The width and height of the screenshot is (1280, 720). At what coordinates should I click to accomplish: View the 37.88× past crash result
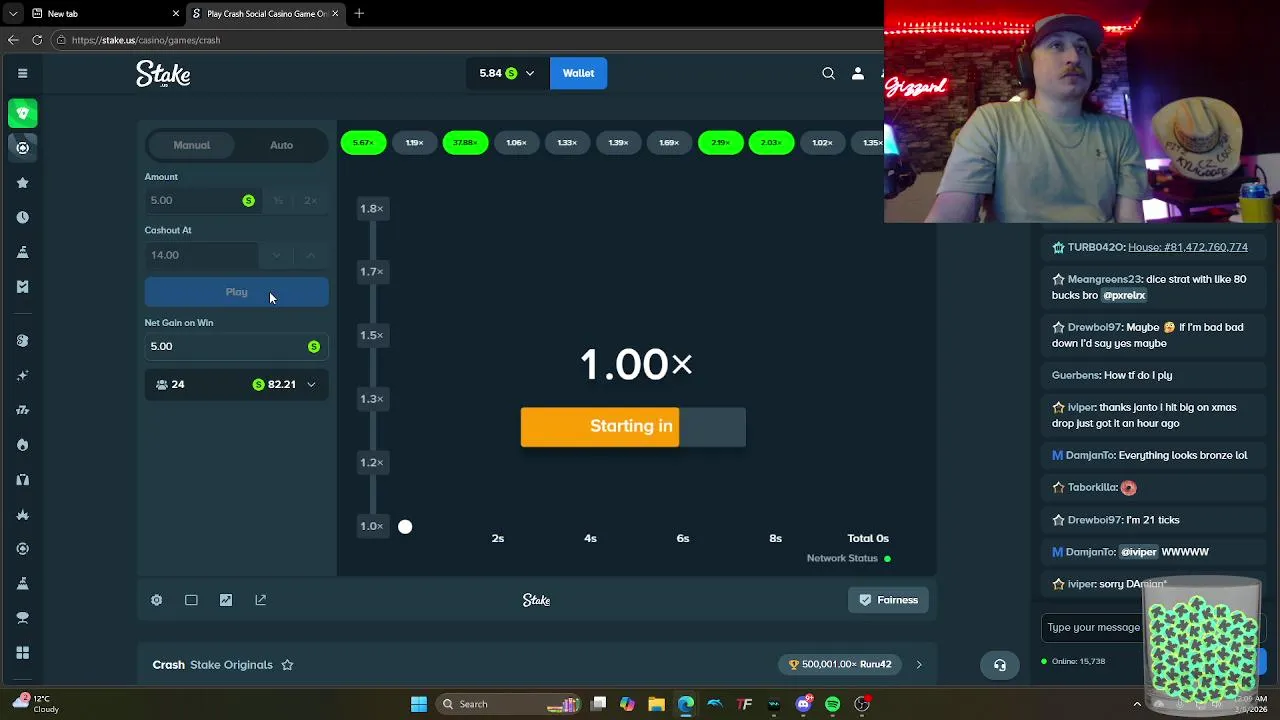point(465,143)
